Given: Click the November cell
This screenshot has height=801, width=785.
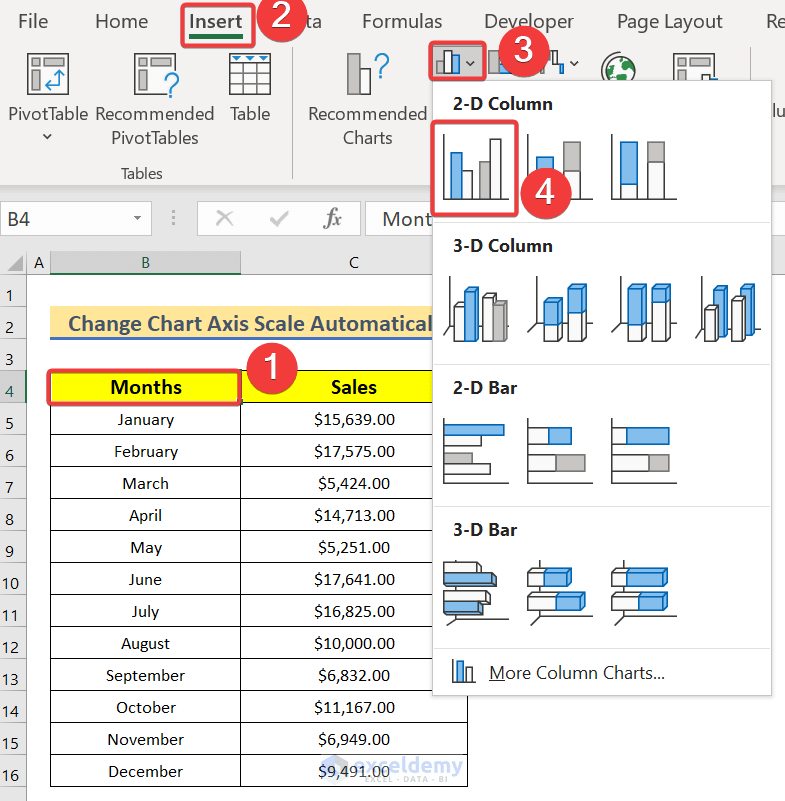Looking at the screenshot, I should click(x=146, y=739).
